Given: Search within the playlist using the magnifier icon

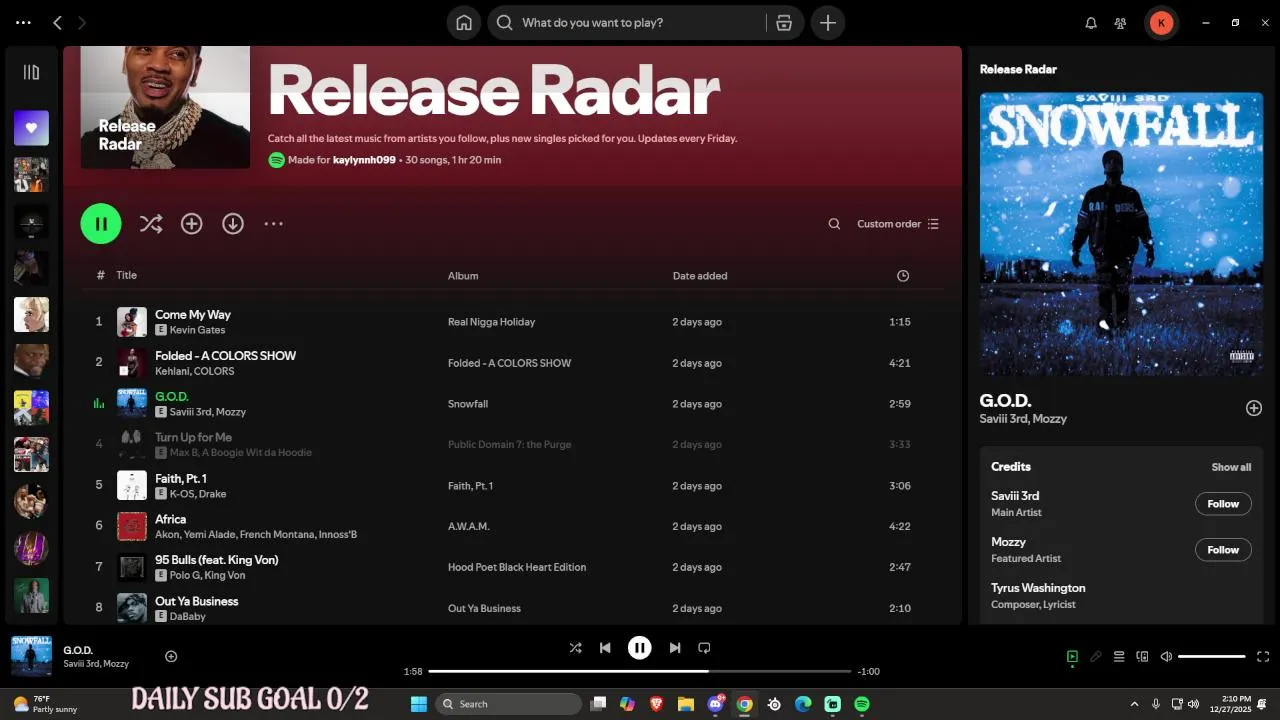Looking at the screenshot, I should [x=834, y=224].
